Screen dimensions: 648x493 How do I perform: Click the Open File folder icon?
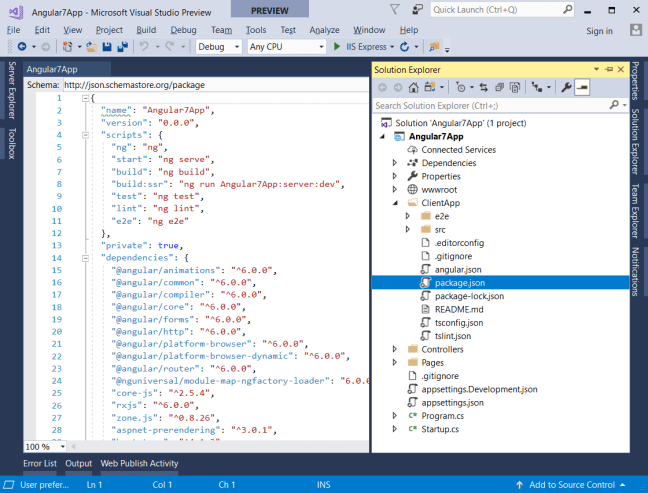click(x=91, y=47)
